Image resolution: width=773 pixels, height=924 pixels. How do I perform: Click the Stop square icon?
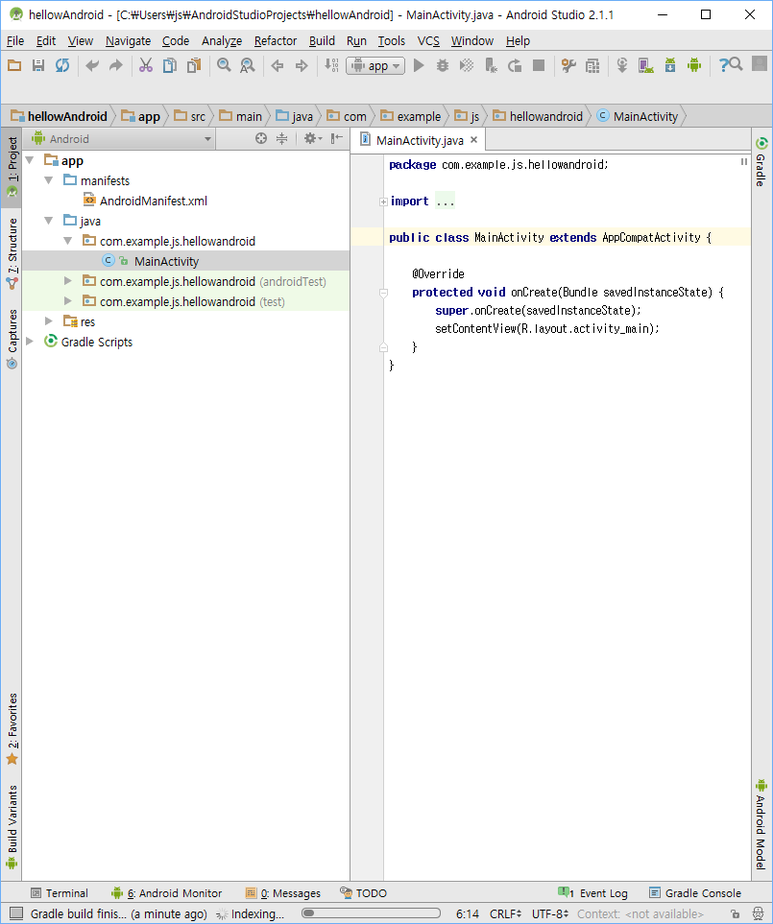pos(539,65)
